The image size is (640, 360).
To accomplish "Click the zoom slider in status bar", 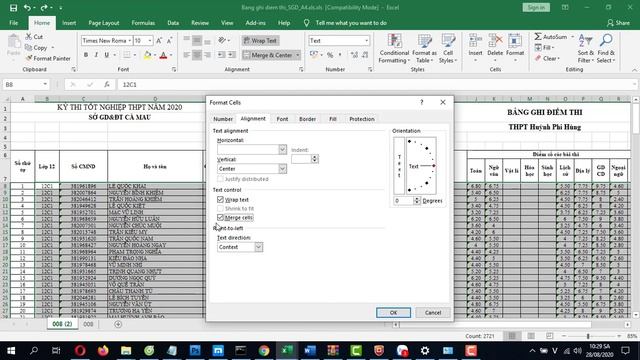I will pyautogui.click(x=588, y=336).
